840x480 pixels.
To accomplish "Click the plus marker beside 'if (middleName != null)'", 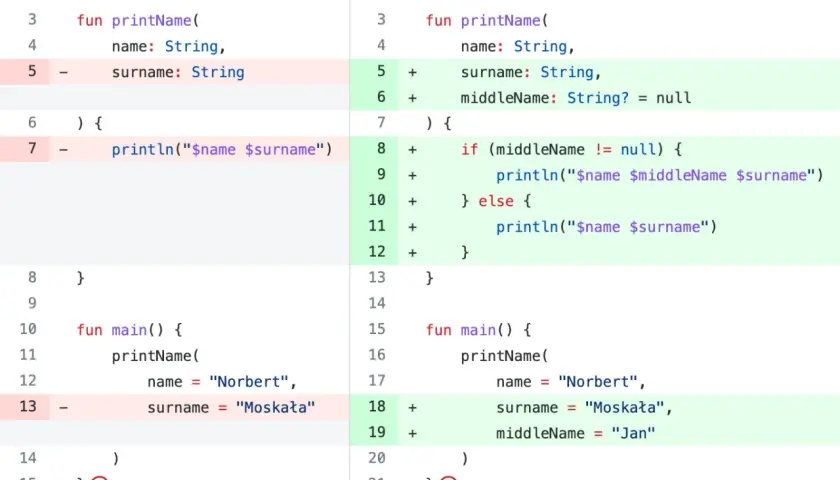I will (412, 149).
